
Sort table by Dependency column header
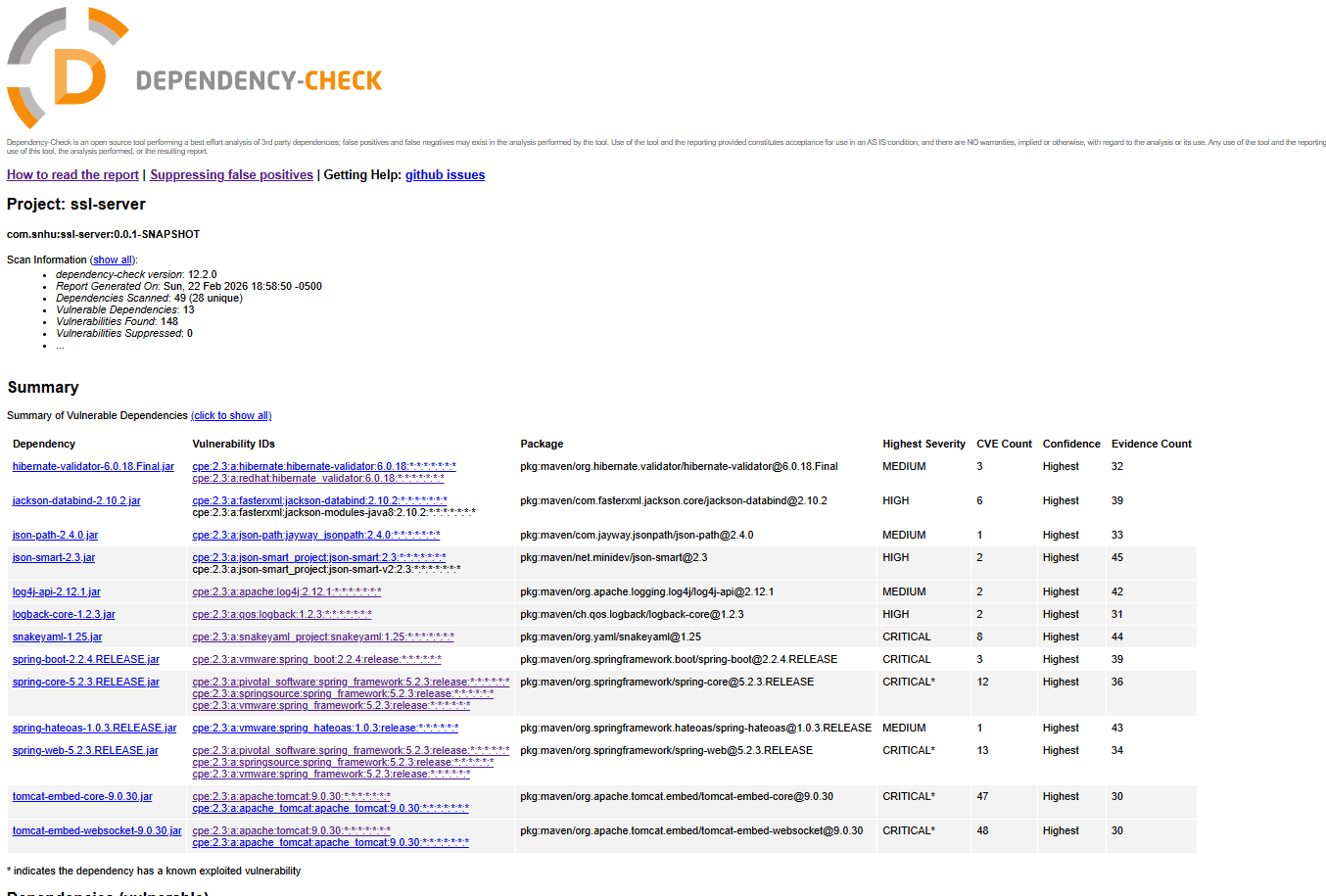tap(44, 445)
